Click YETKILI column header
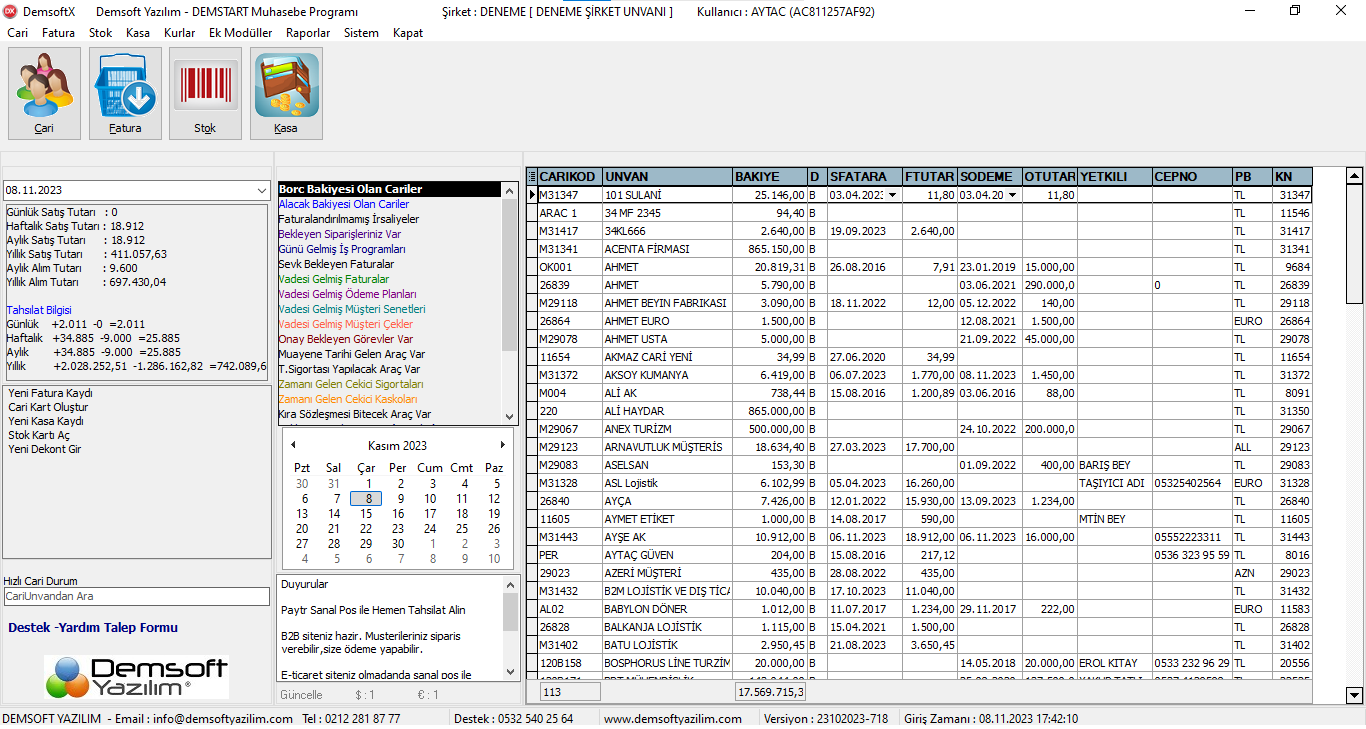This screenshot has width=1366, height=729. point(1115,177)
